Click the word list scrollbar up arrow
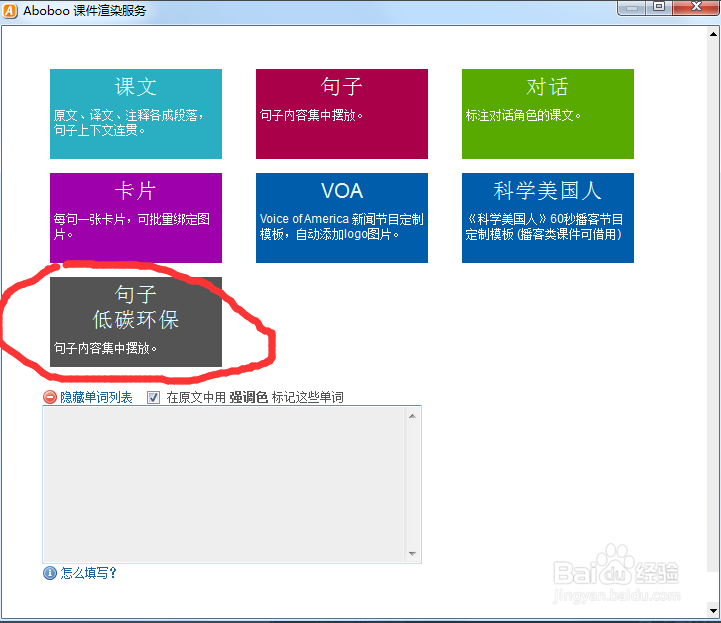 pos(412,416)
